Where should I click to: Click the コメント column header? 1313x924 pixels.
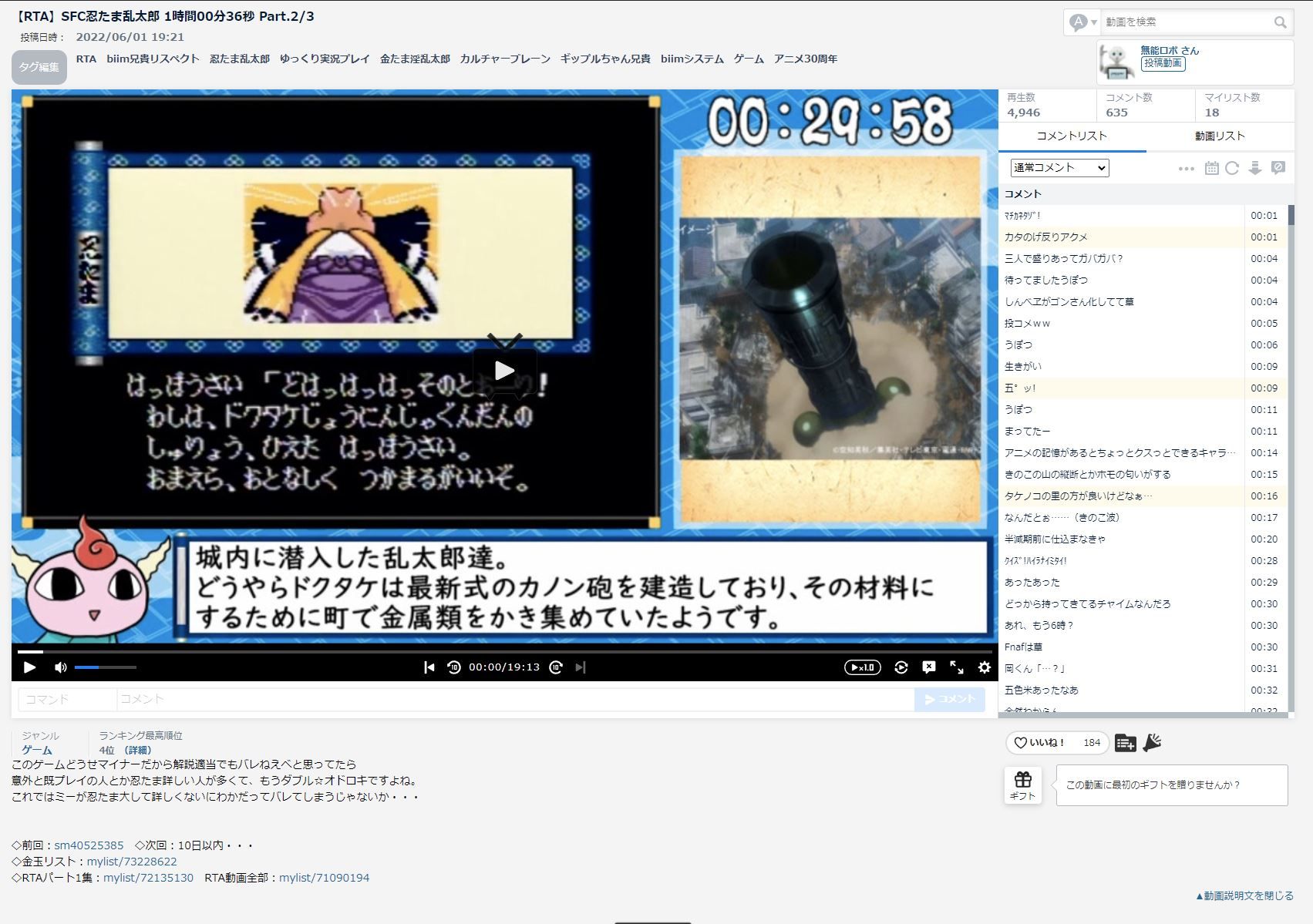coord(1023,194)
